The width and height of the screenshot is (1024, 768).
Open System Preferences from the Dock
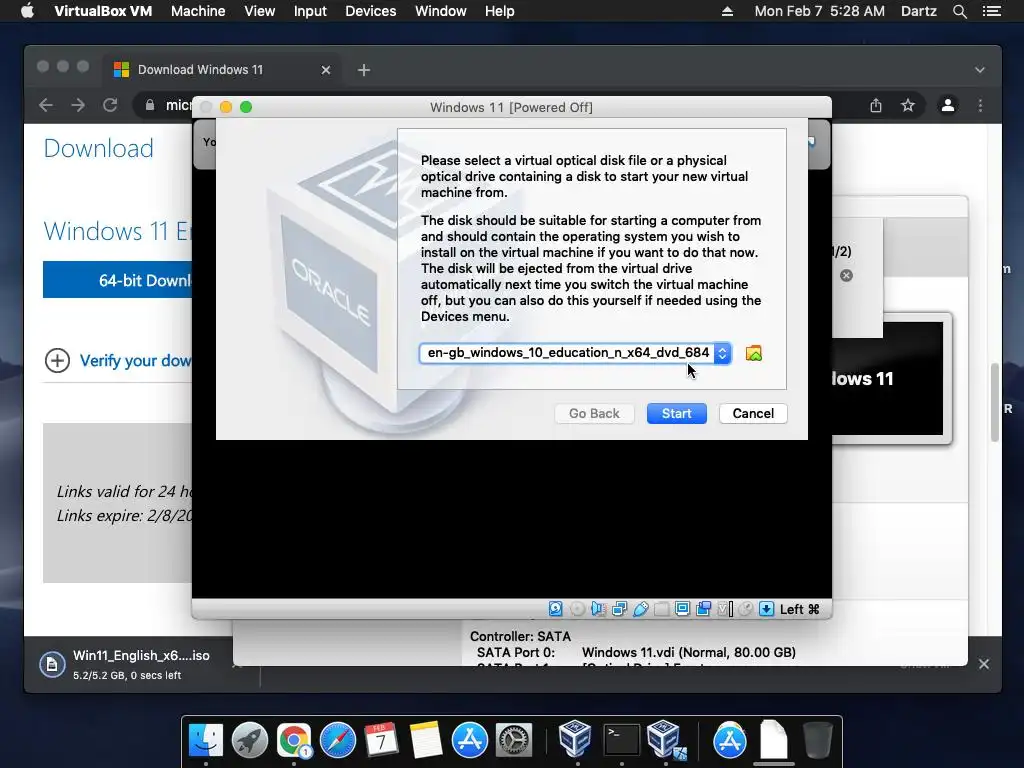point(514,740)
